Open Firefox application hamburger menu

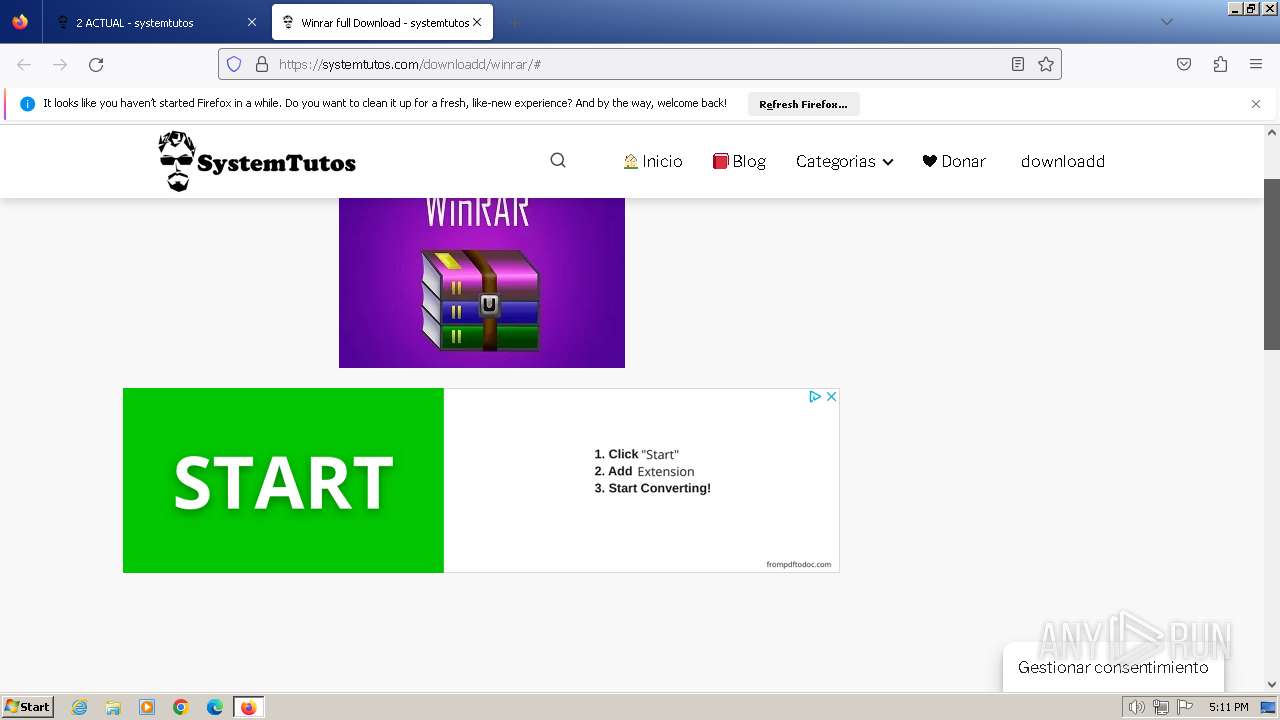click(1256, 64)
